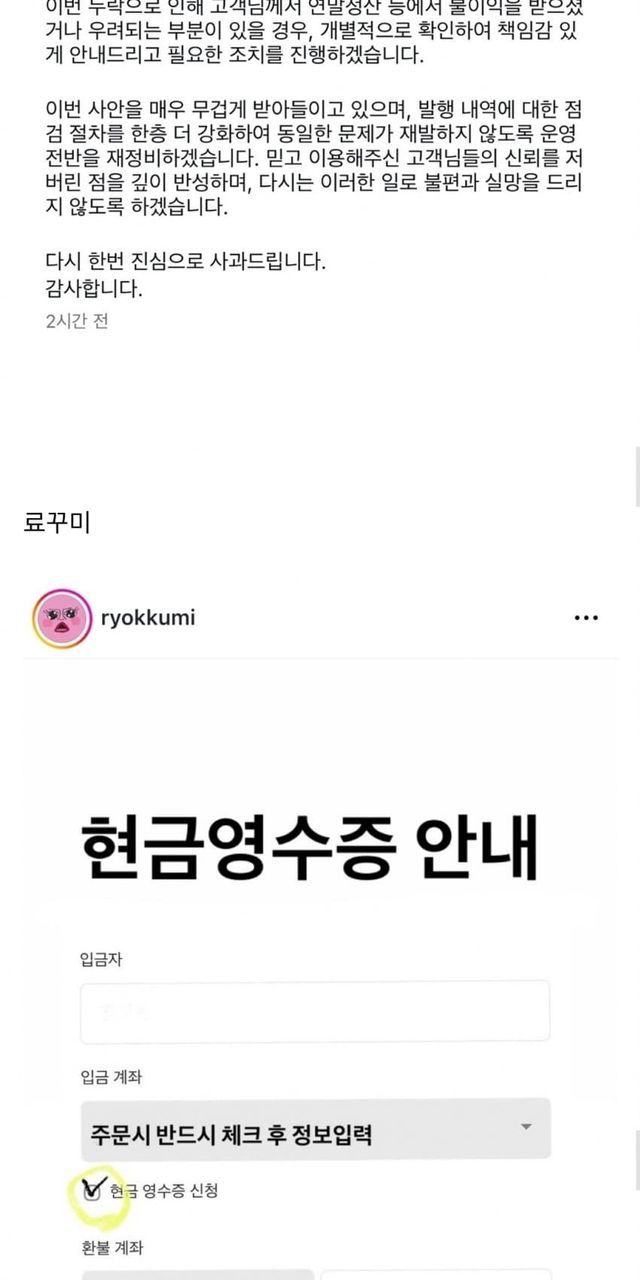The image size is (640, 1280).
Task: Open the ryokkumi profile avatar
Action: (x=63, y=618)
